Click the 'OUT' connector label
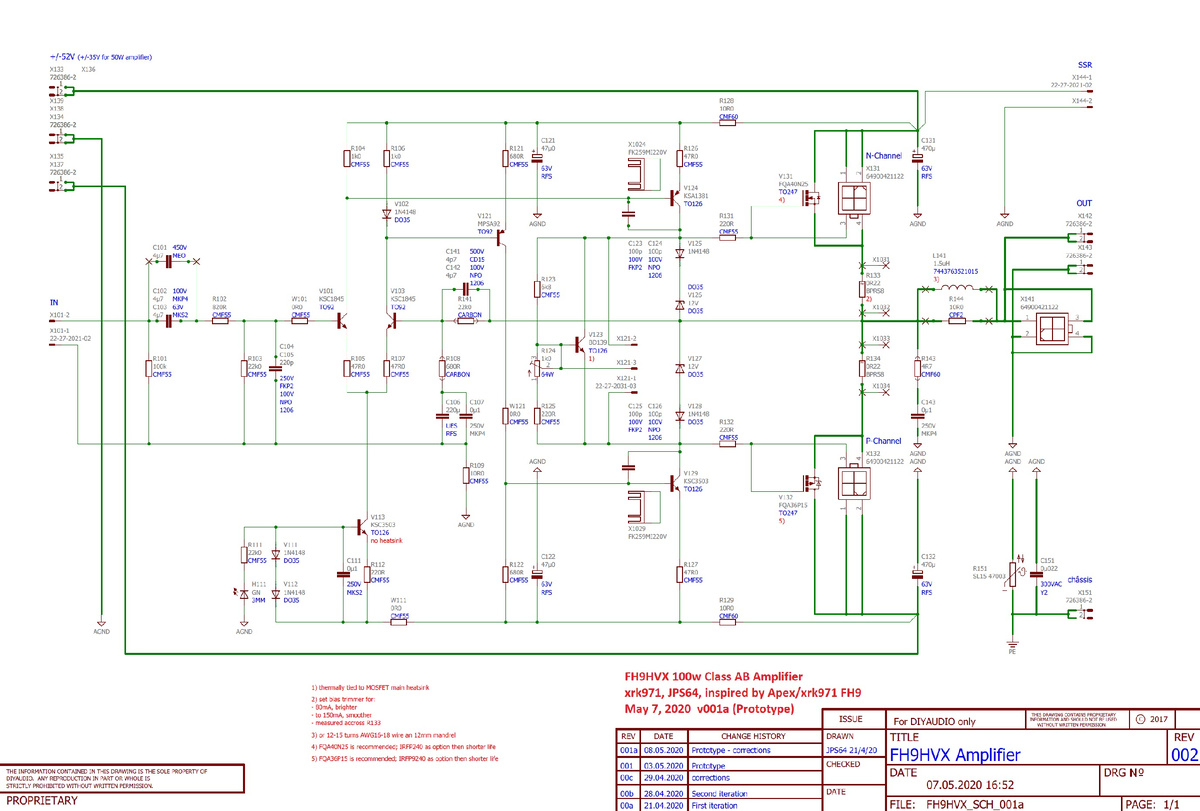 click(1084, 204)
